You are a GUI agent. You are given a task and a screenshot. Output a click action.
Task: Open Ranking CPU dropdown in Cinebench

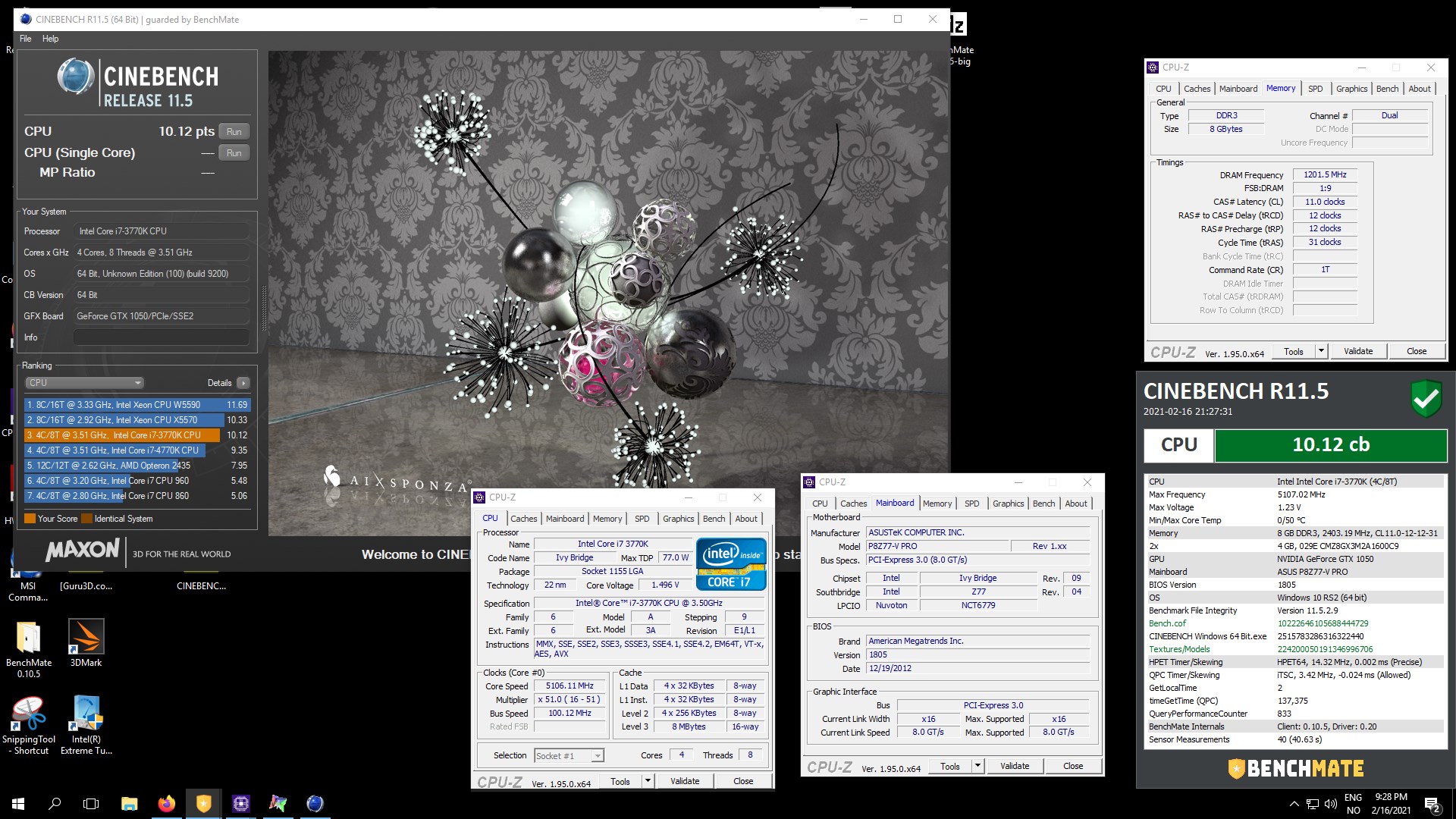84,383
